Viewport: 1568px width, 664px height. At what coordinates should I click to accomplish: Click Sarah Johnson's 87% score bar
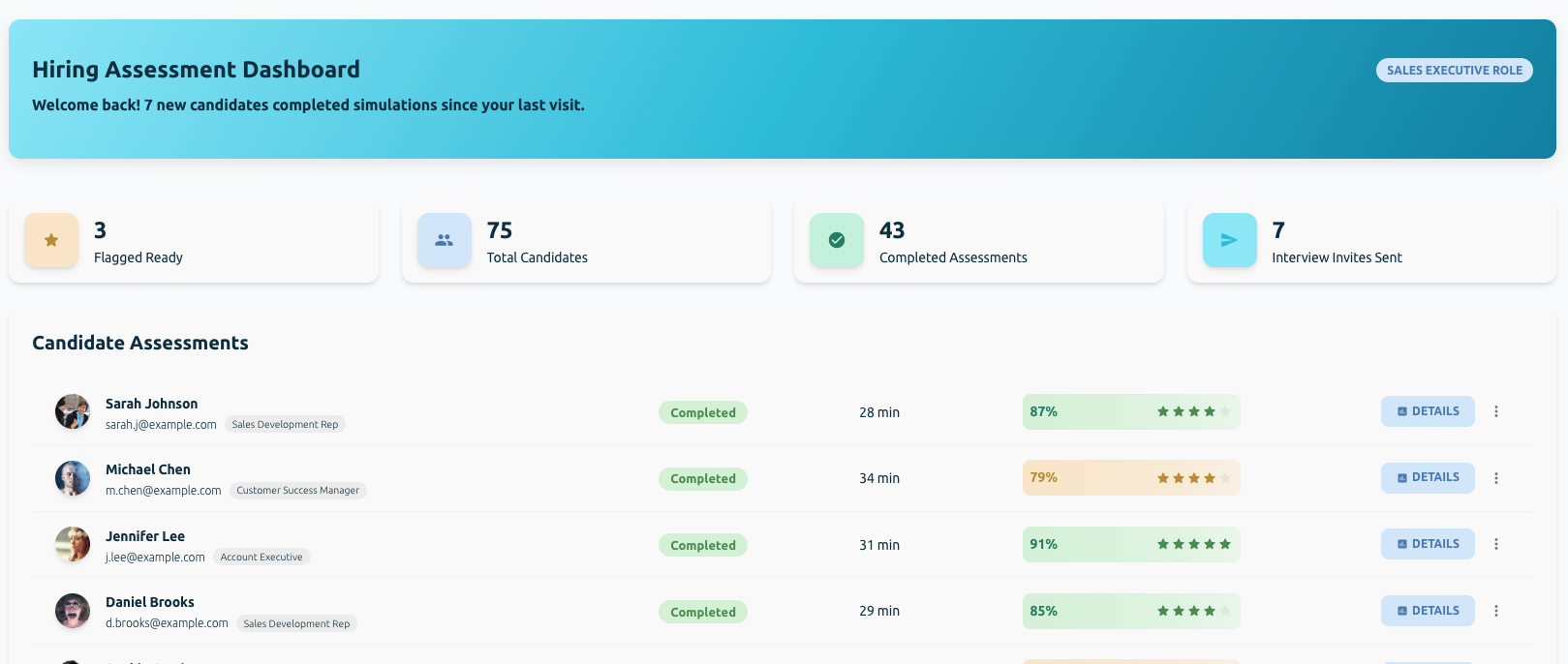(1131, 411)
